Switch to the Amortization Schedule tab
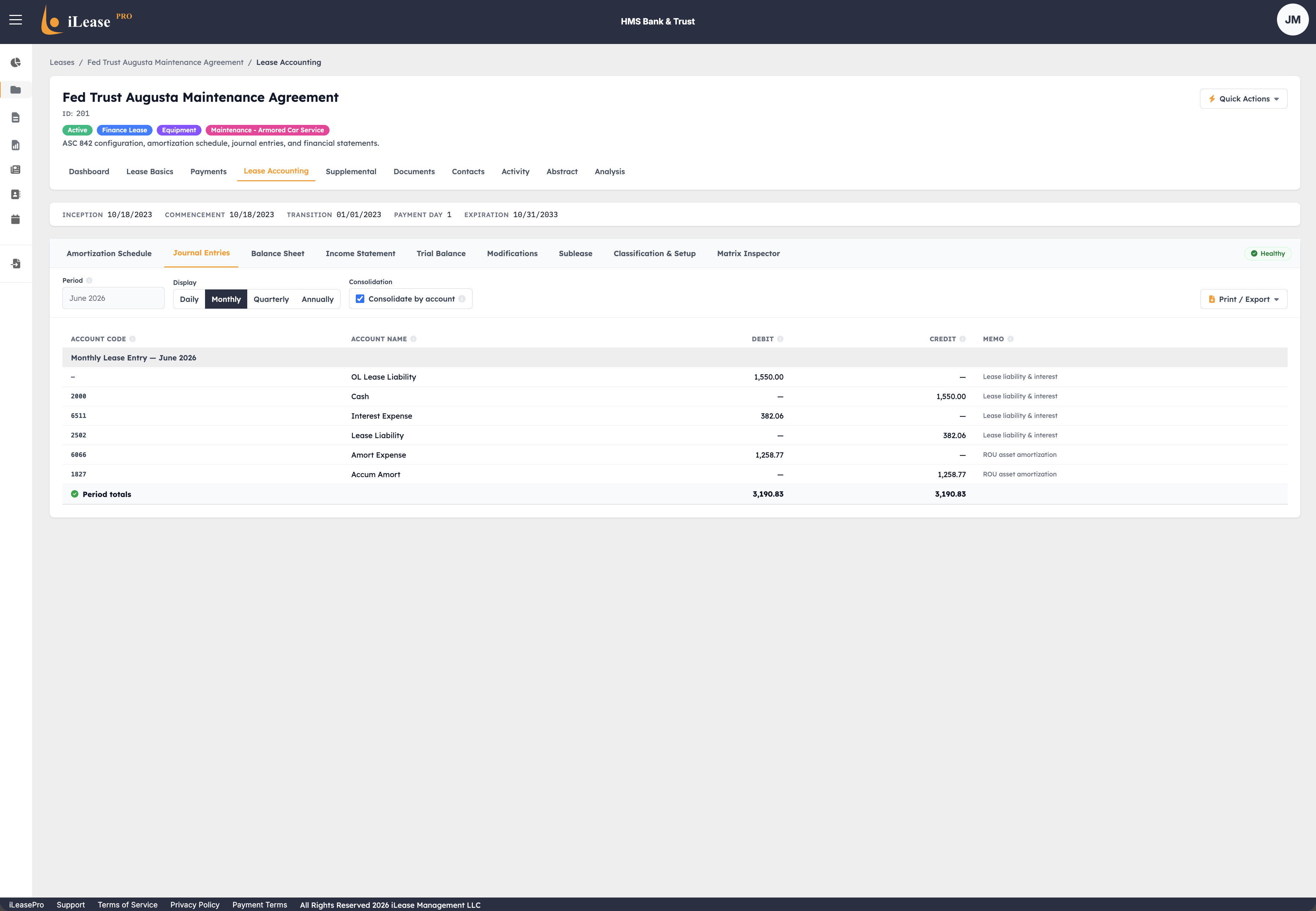The height and width of the screenshot is (911, 1316). (x=109, y=254)
